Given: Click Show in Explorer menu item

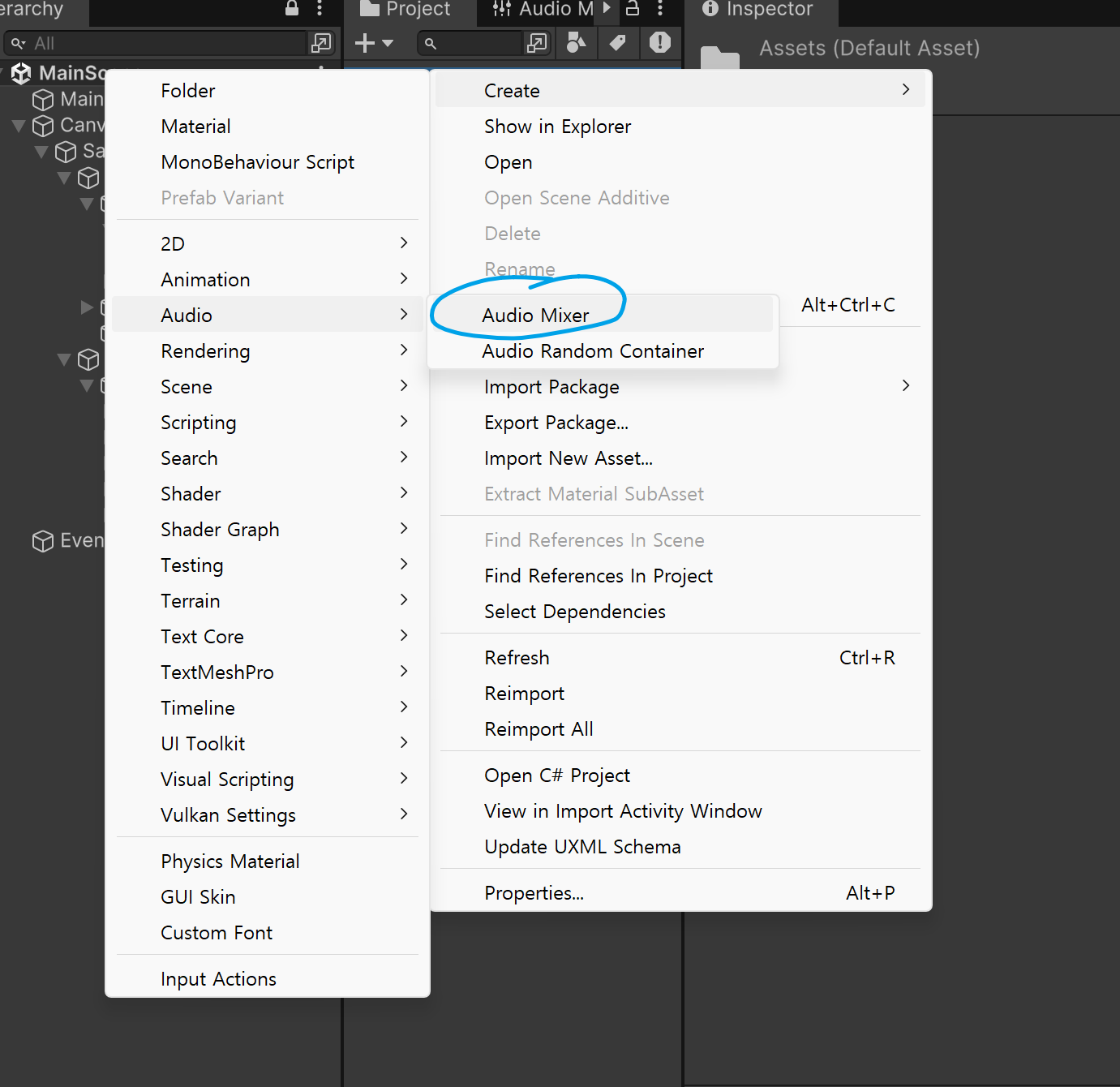Looking at the screenshot, I should pos(680,126).
